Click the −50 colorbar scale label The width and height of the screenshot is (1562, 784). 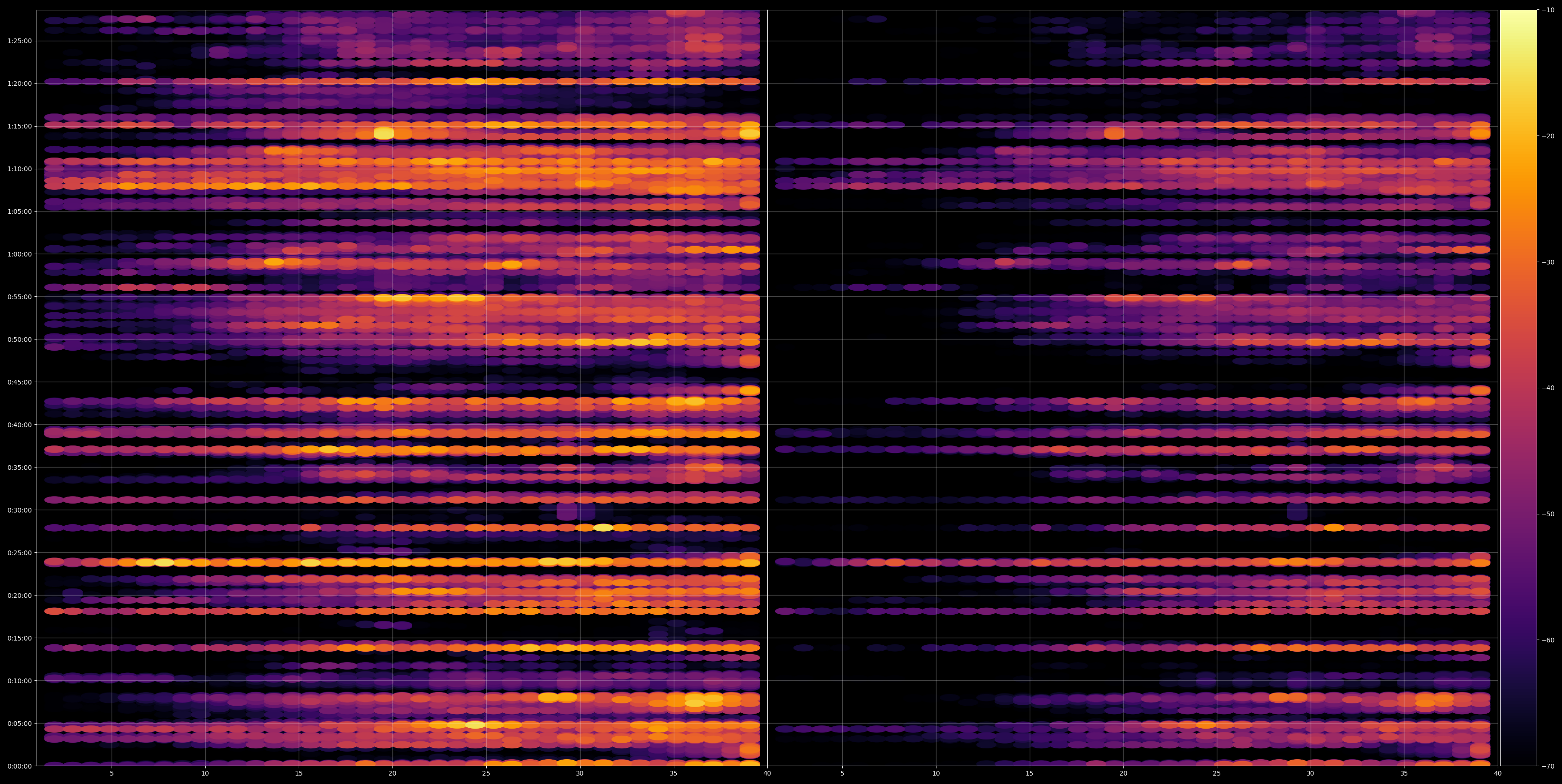click(x=1548, y=514)
